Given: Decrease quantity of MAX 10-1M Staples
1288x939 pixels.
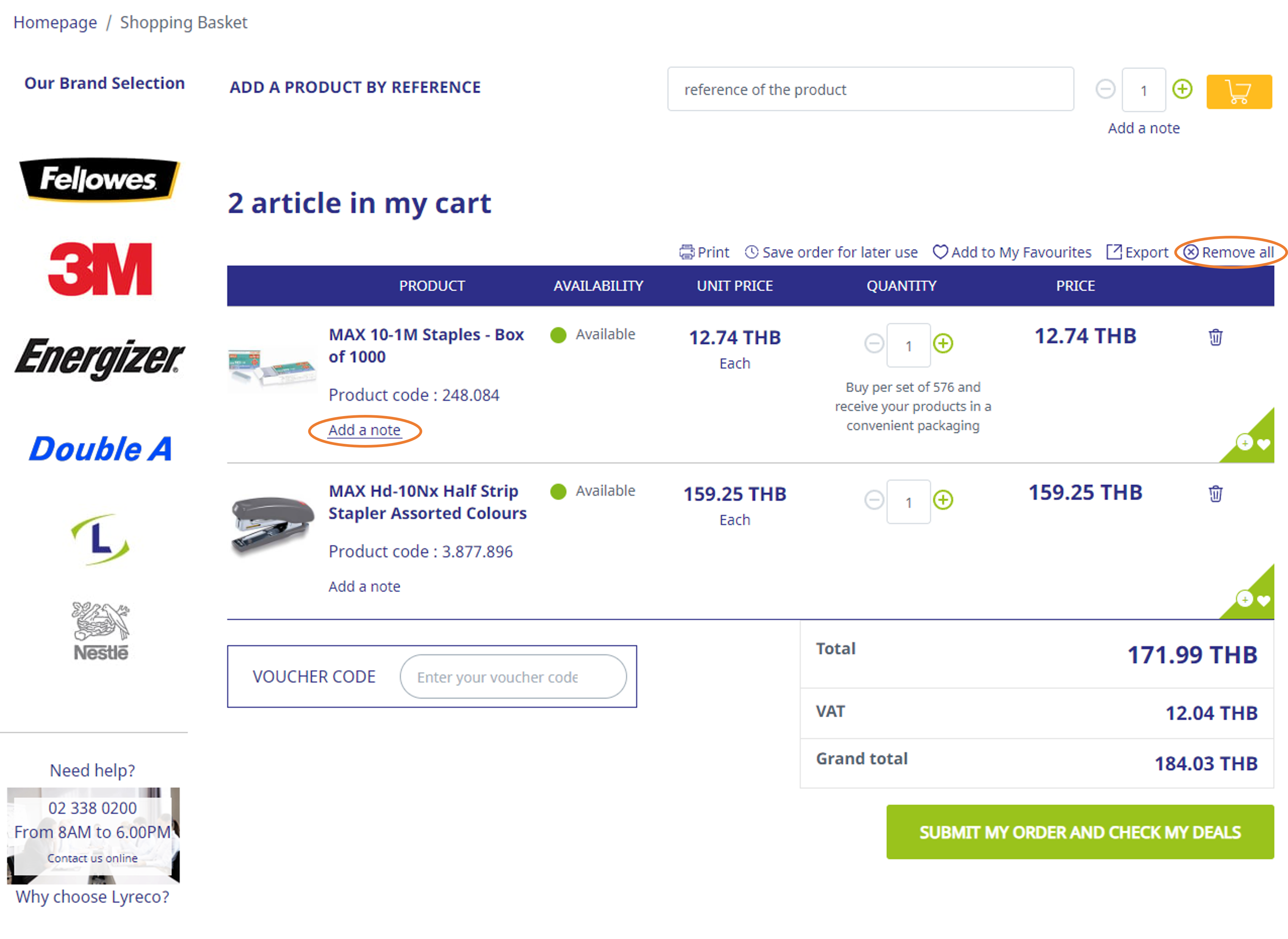Looking at the screenshot, I should click(x=874, y=343).
